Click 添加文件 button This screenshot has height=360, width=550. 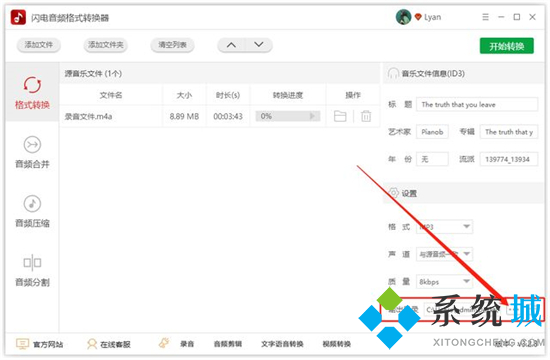(39, 45)
